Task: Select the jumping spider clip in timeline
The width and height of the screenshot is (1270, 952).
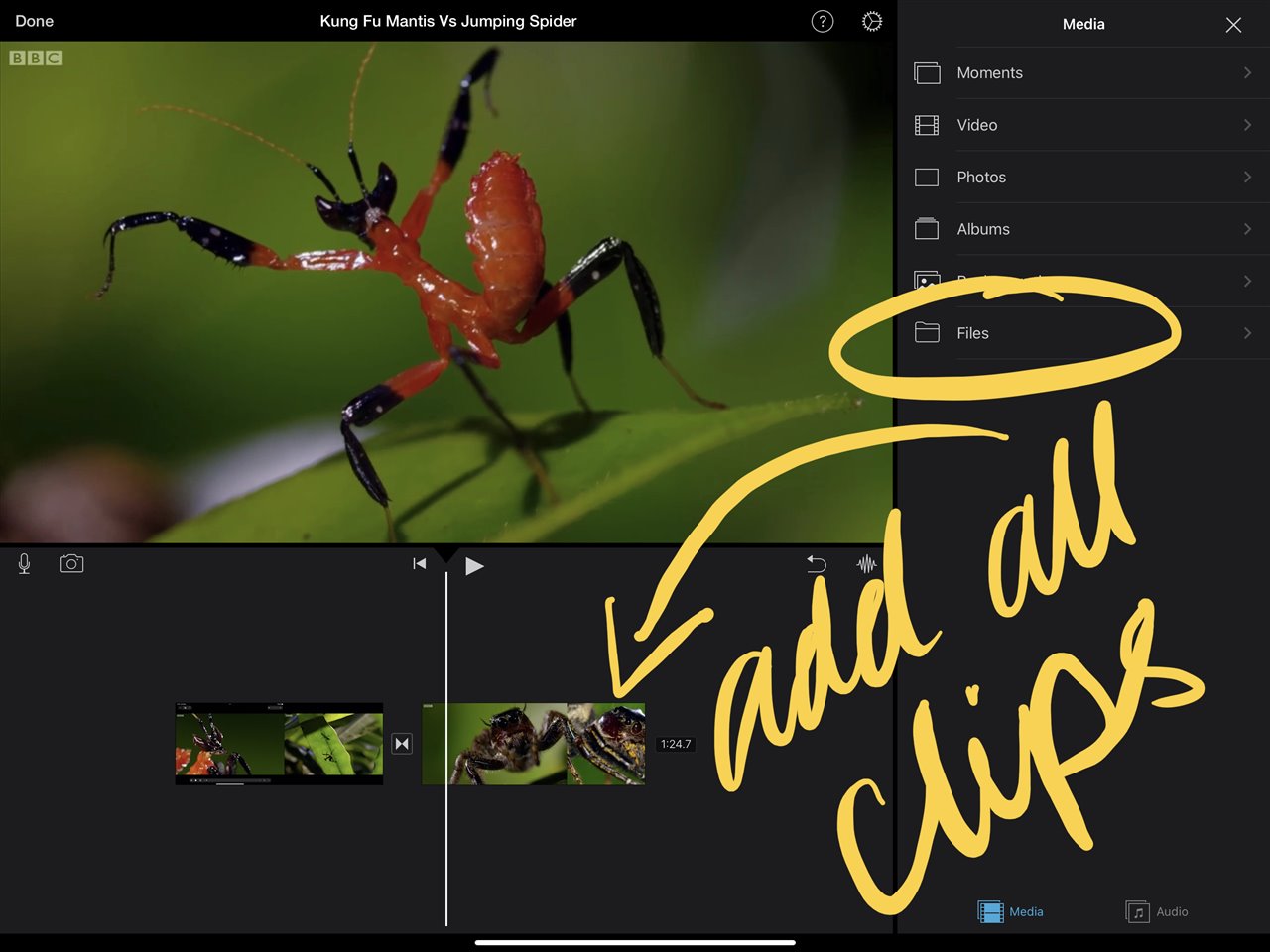Action: [534, 744]
